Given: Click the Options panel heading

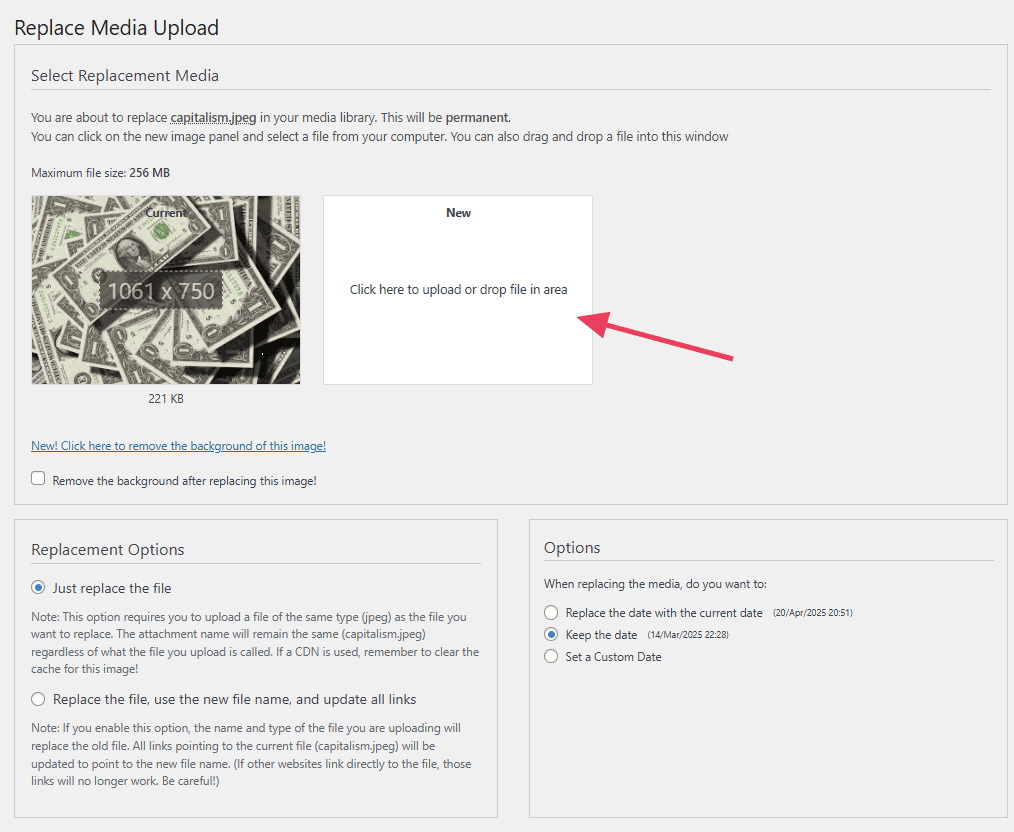Looking at the screenshot, I should click(x=572, y=548).
